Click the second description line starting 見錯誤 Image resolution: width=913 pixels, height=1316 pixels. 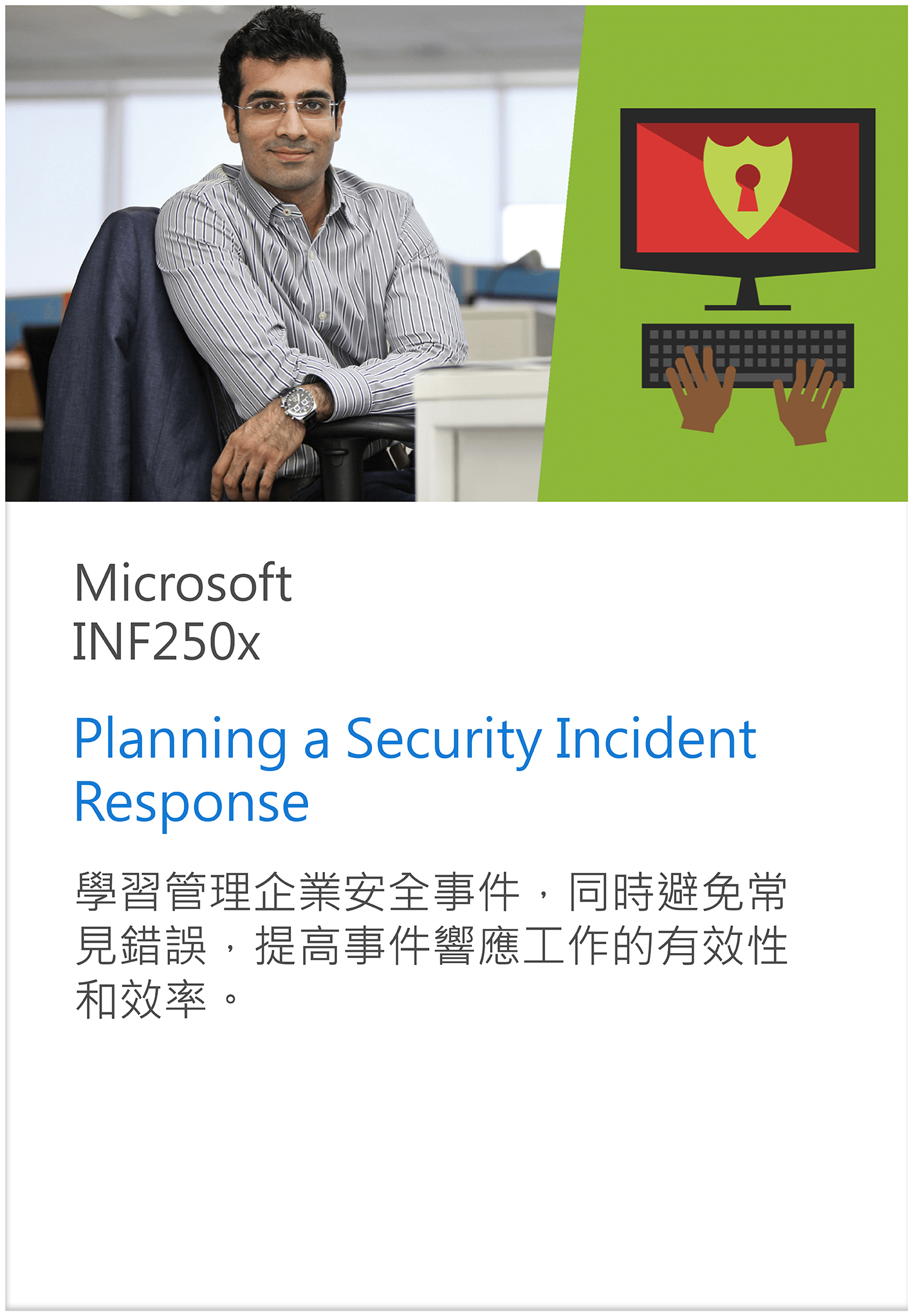pyautogui.click(x=431, y=945)
